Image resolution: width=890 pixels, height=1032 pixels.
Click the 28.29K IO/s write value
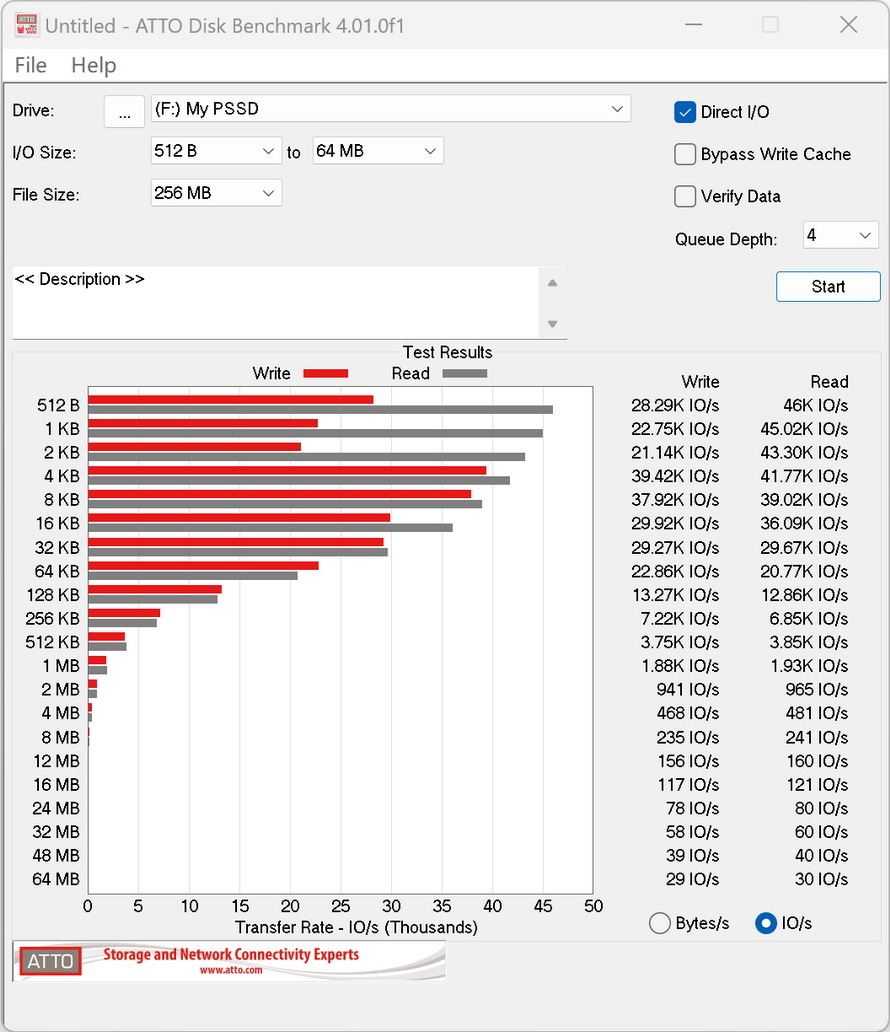click(675, 405)
